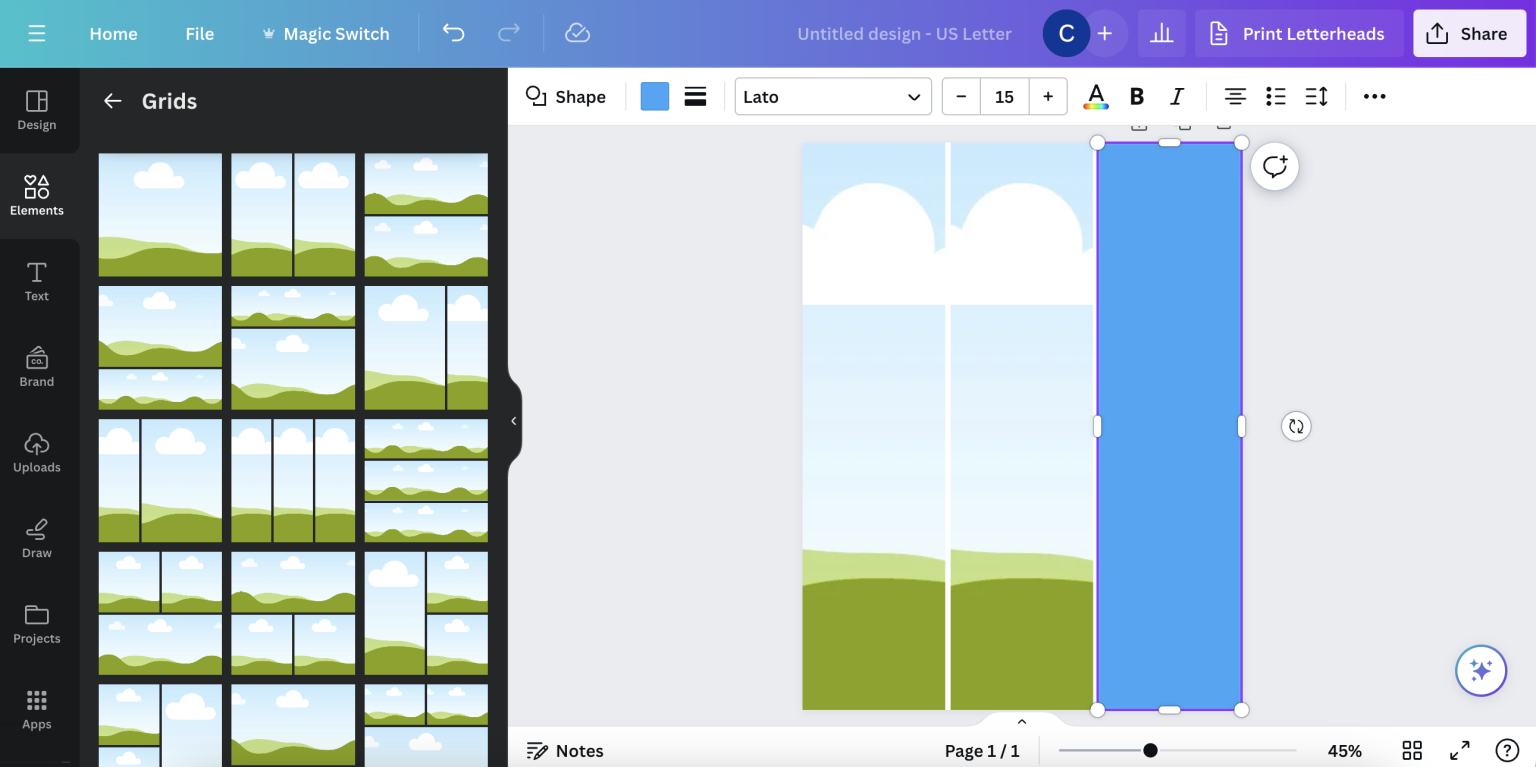
Task: Click the add comment bubble icon
Action: click(1274, 167)
